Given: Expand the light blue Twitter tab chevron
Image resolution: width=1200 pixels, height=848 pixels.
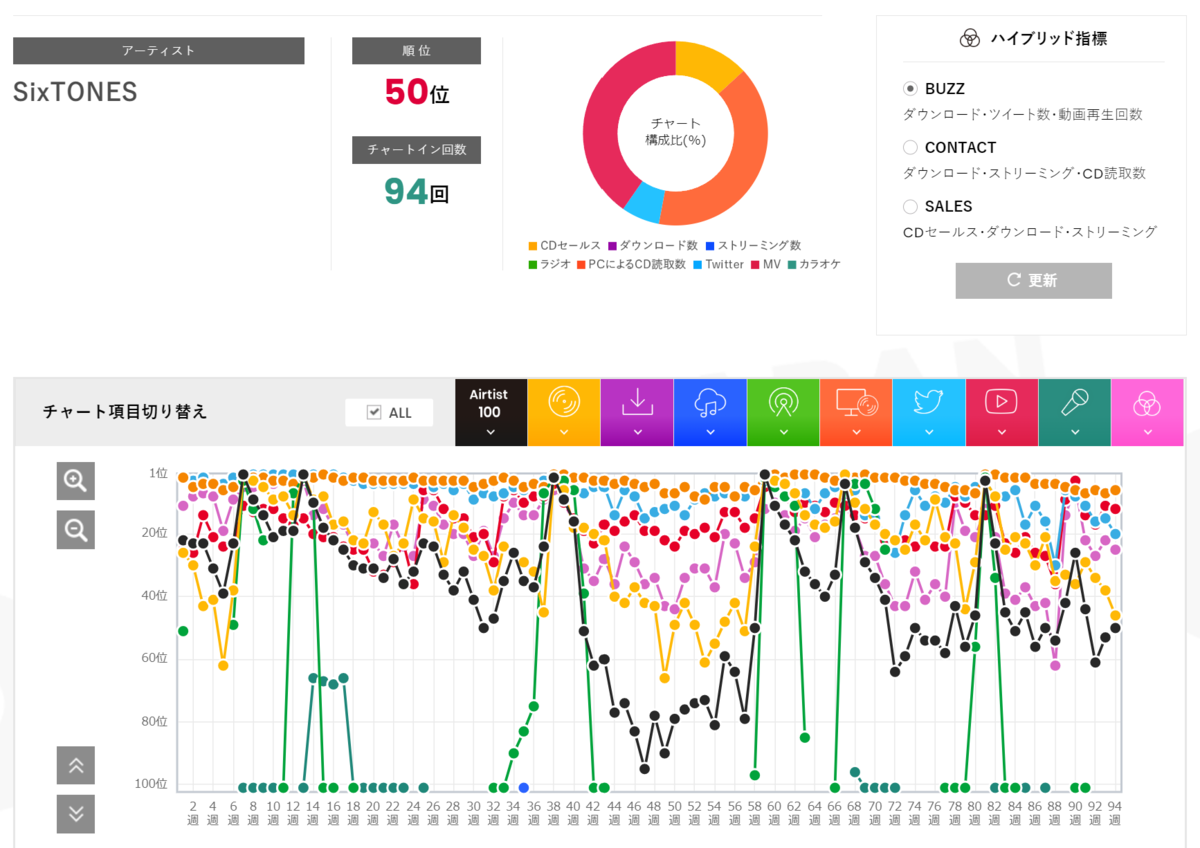Looking at the screenshot, I should tap(929, 433).
